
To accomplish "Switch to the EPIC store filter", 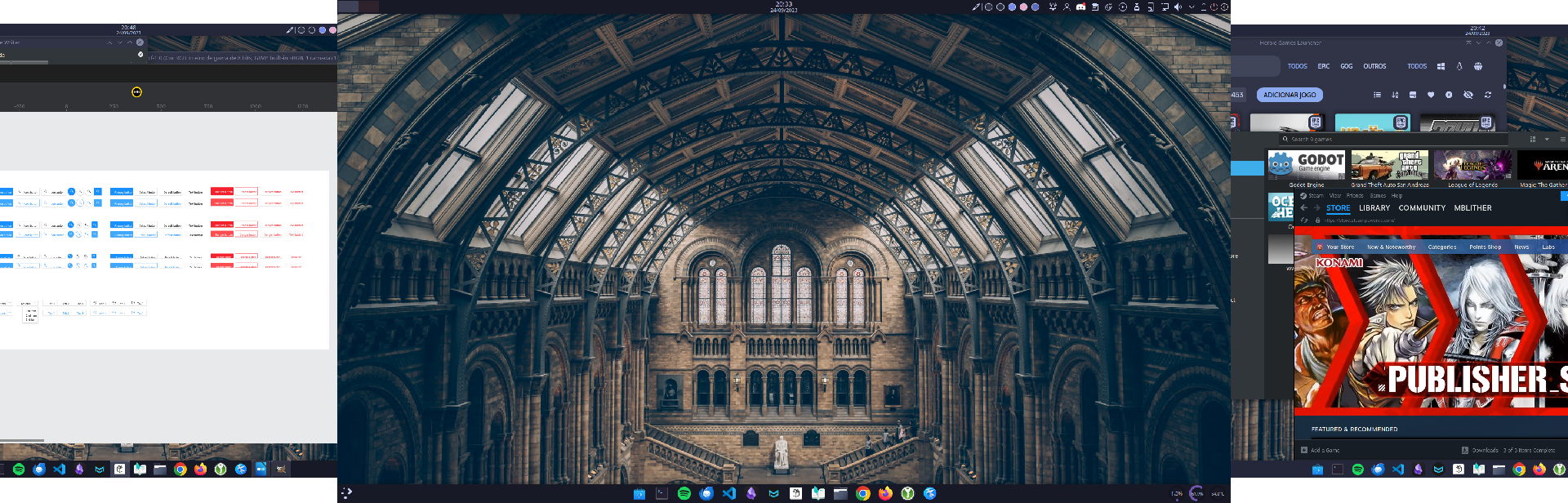I will point(1324,66).
